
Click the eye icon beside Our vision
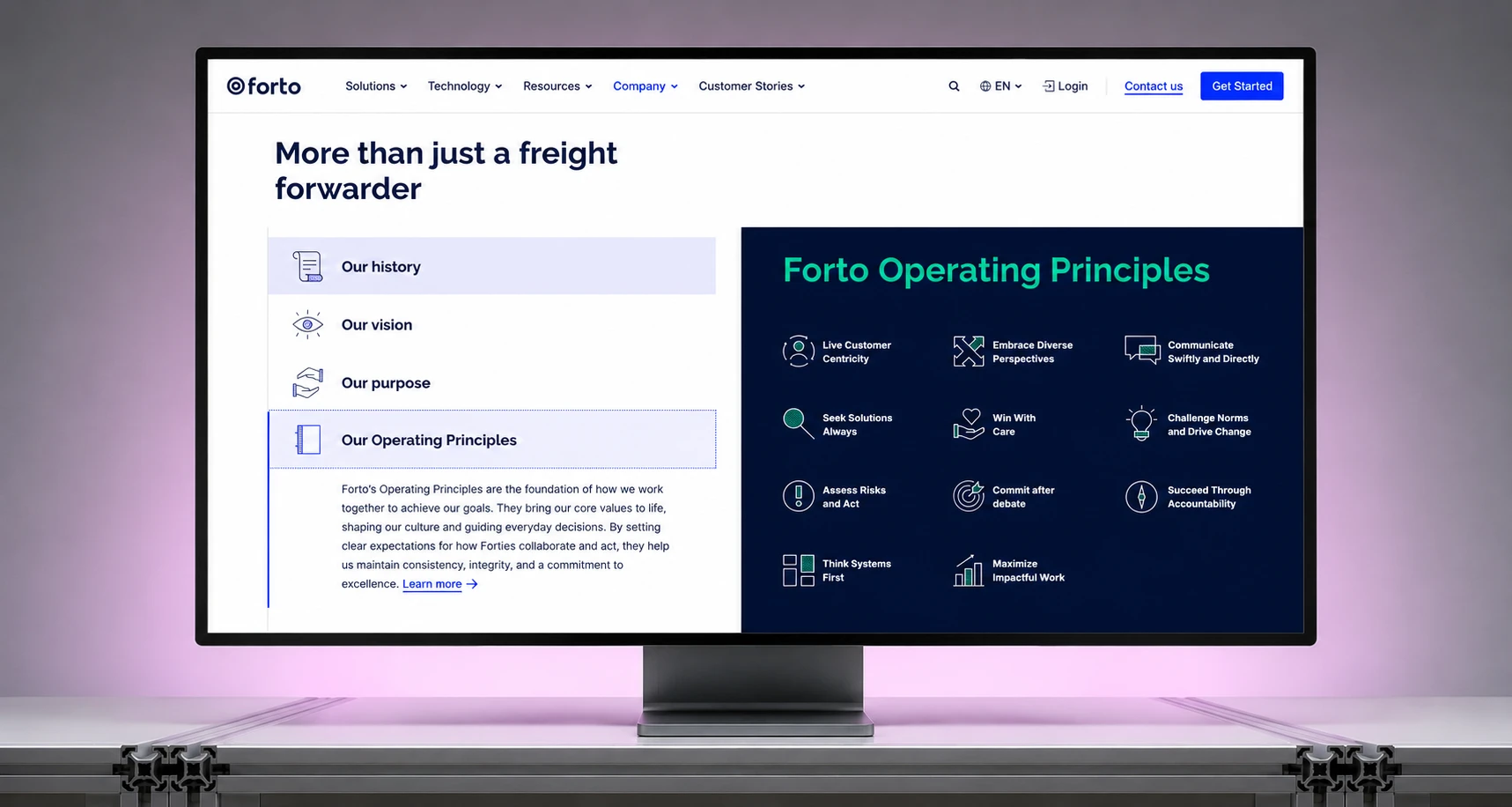[307, 324]
